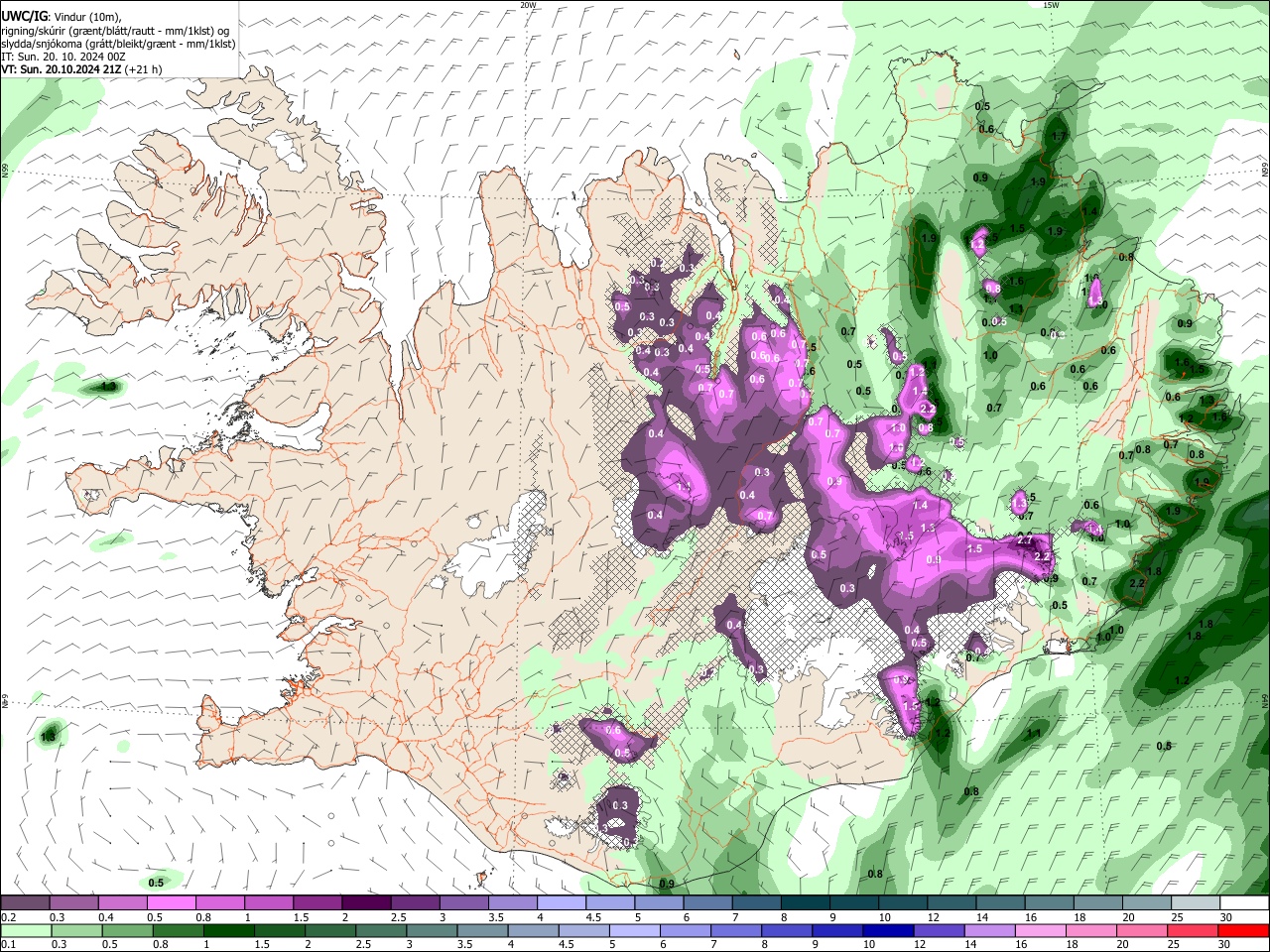Screen dimensions: 1270x952
Task: Click the light lavender 4 swatch in the snow legend
Action: pos(562,903)
